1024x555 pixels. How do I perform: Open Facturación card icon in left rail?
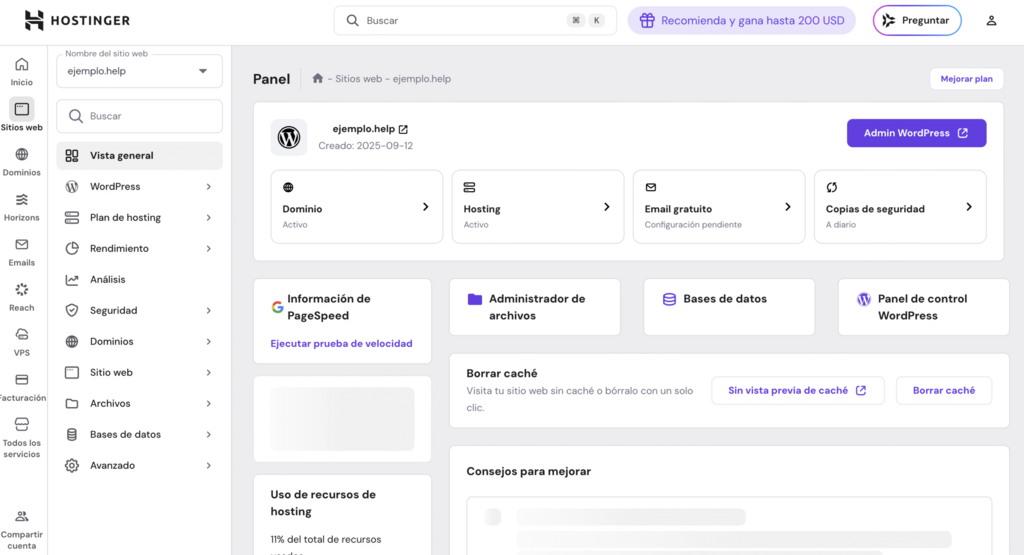[x=22, y=379]
